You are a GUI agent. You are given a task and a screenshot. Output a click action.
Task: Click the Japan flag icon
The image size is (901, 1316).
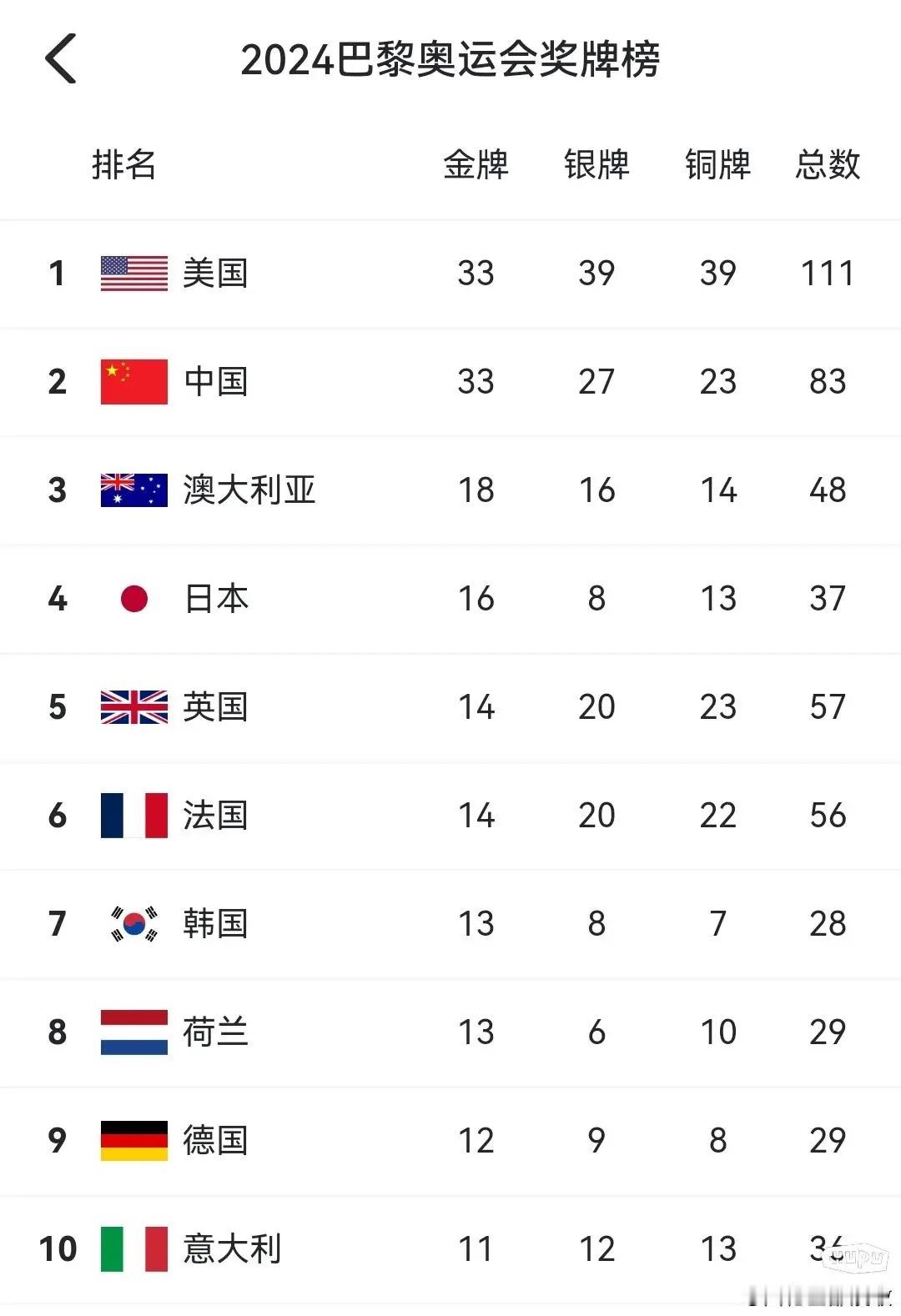[x=134, y=599]
